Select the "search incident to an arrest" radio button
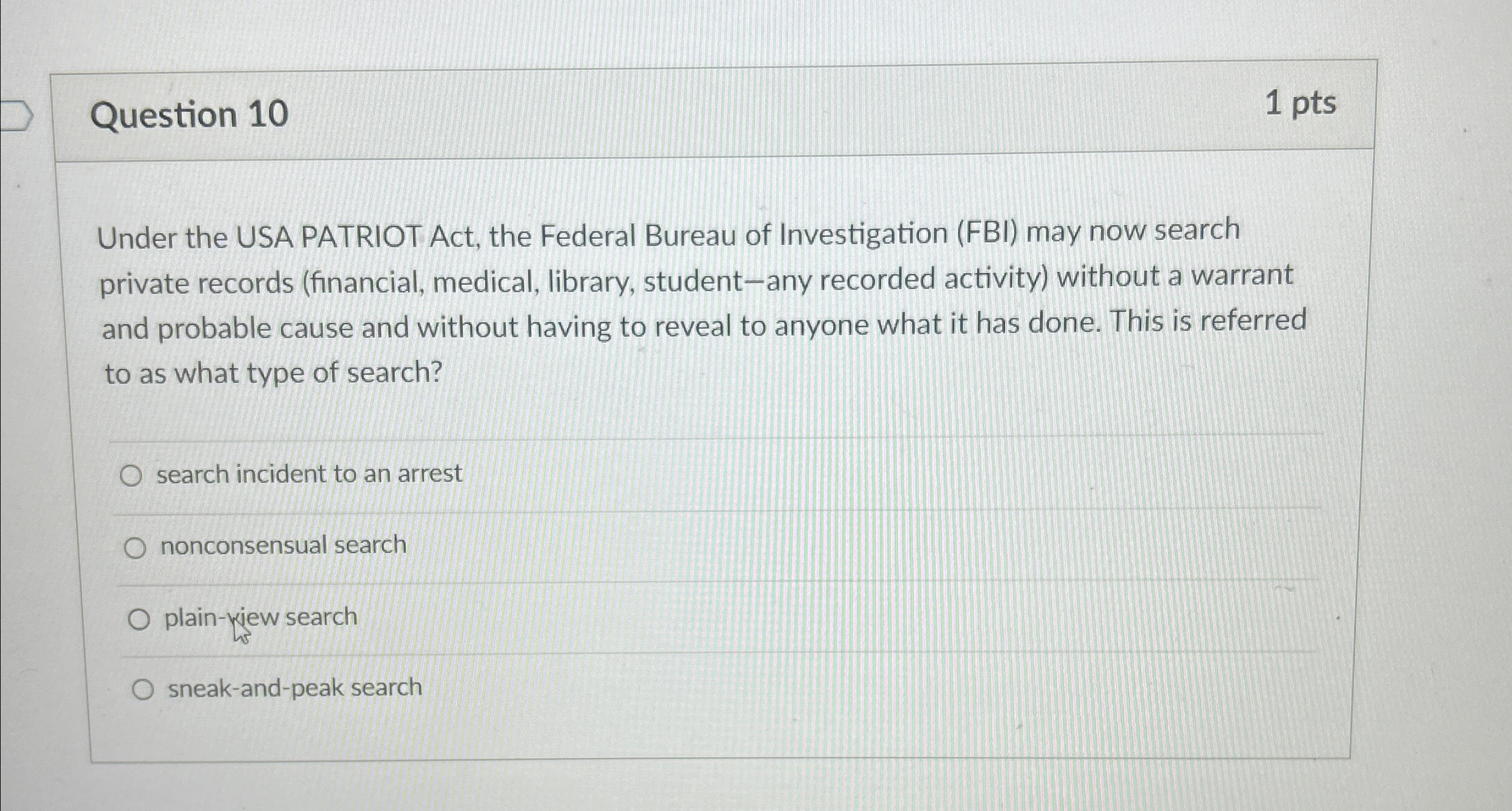The image size is (1512, 811). click(132, 473)
